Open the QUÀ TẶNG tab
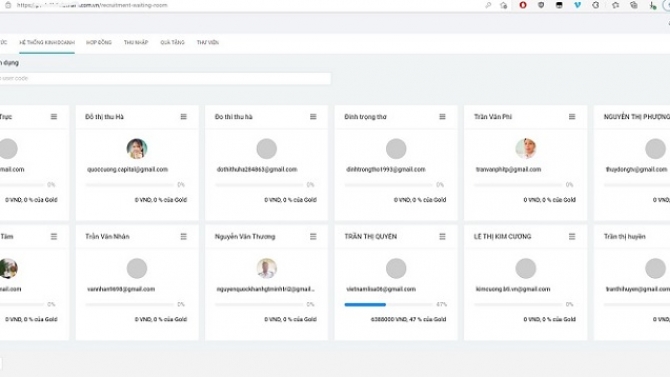 pos(173,42)
